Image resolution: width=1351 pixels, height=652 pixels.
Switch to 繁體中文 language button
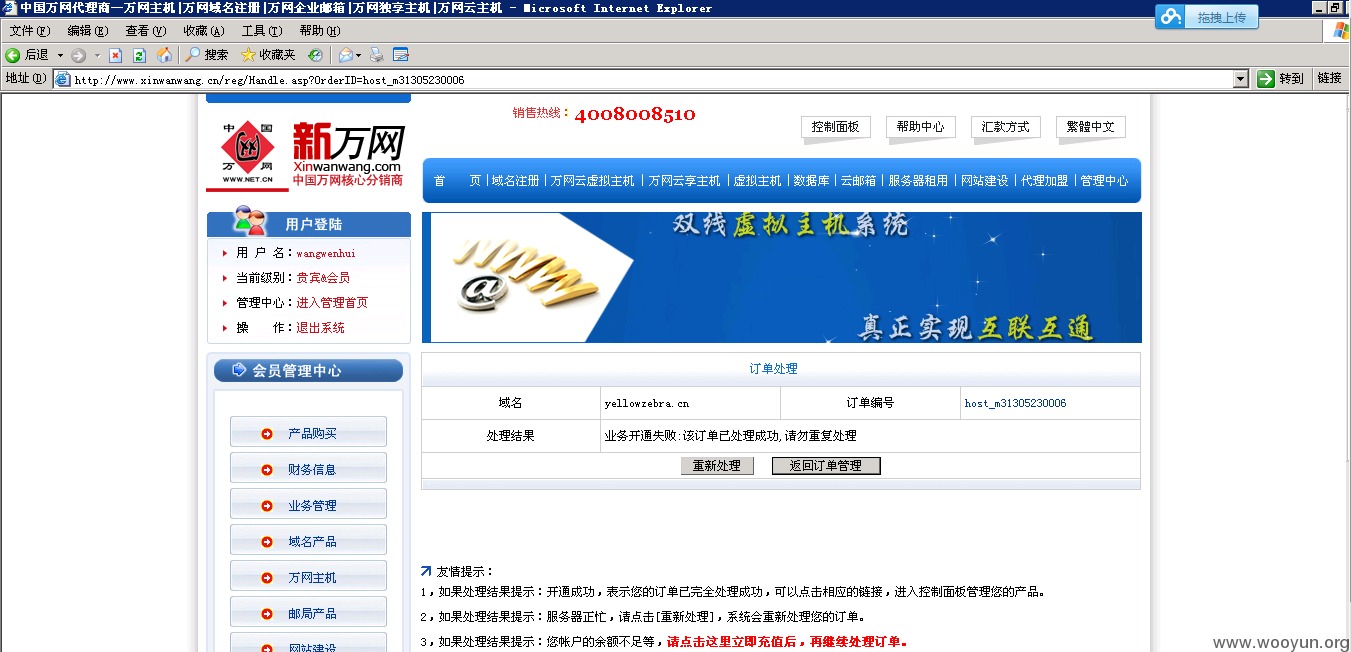(1091, 127)
